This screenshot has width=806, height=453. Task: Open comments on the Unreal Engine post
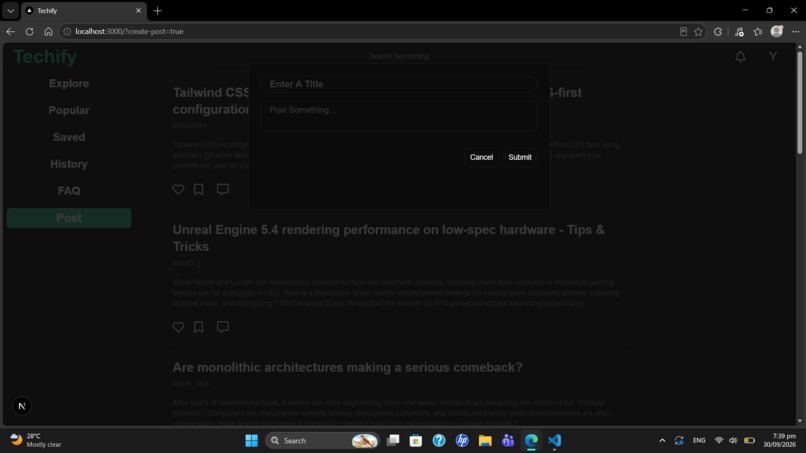coord(223,327)
